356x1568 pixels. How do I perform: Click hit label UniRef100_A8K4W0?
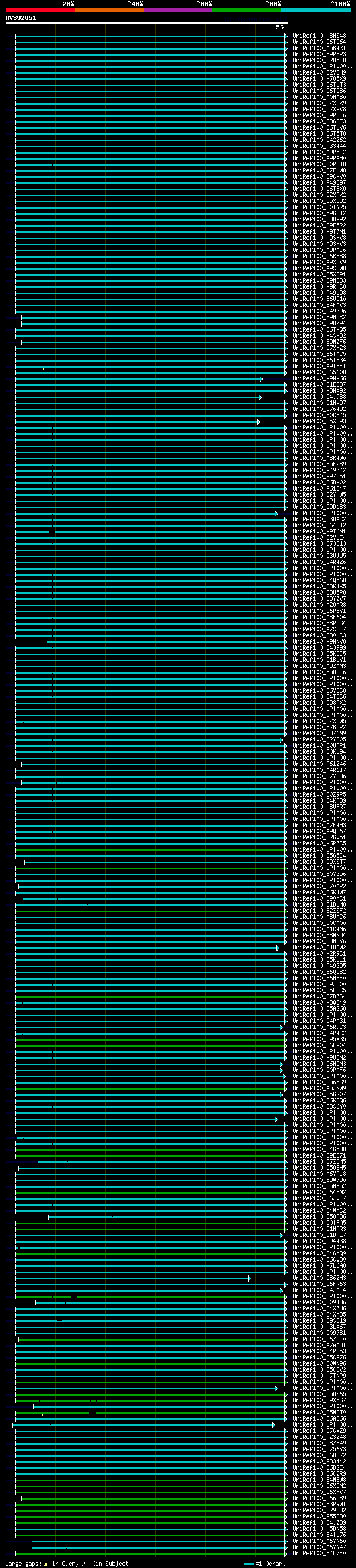coord(319,458)
